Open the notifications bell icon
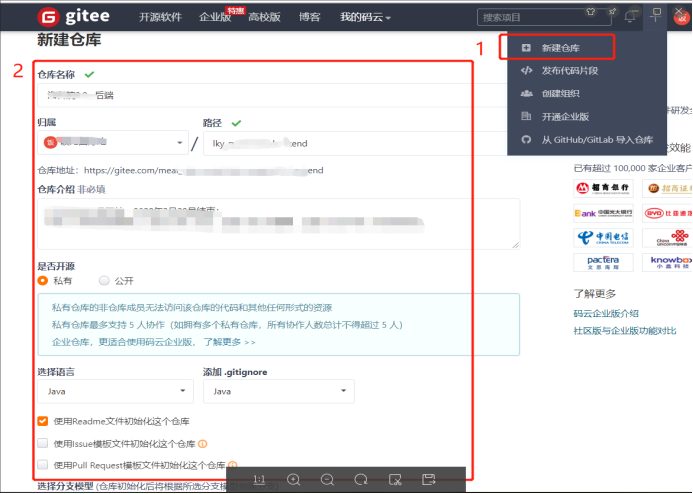693x494 pixels. click(x=630, y=17)
